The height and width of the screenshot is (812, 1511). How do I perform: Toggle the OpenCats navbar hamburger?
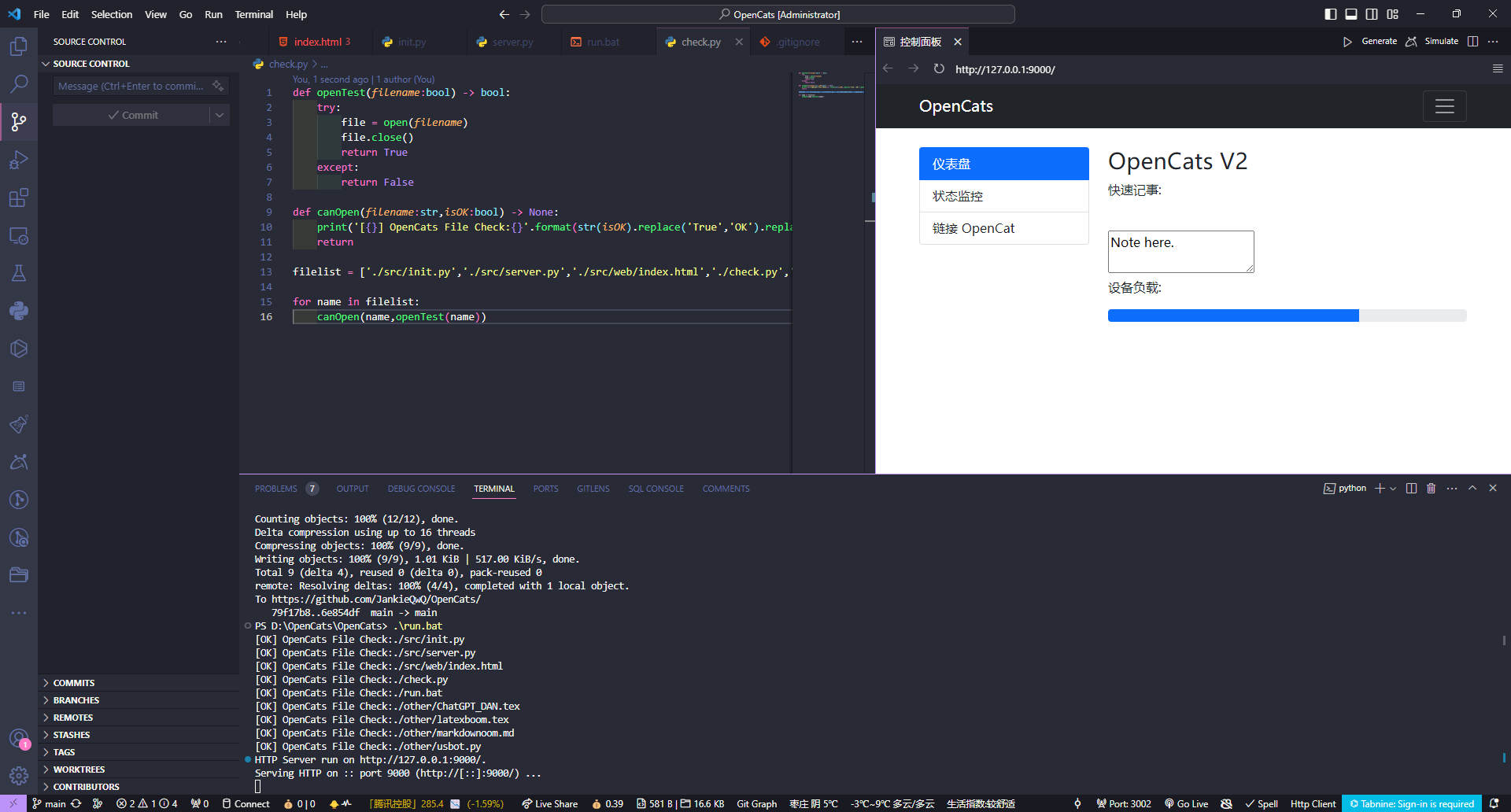pos(1444,106)
